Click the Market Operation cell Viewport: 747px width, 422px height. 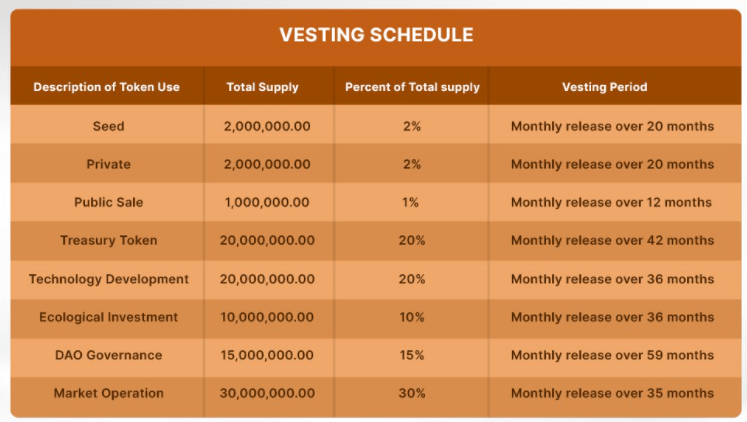pos(108,393)
